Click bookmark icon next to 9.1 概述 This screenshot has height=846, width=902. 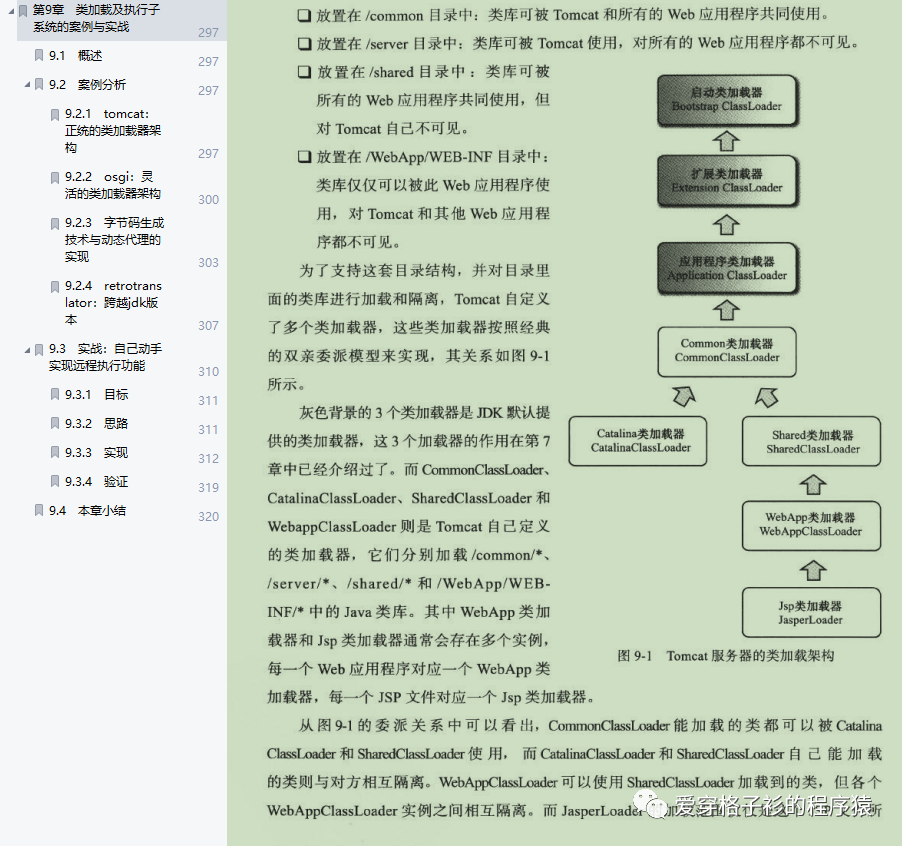tap(39, 55)
